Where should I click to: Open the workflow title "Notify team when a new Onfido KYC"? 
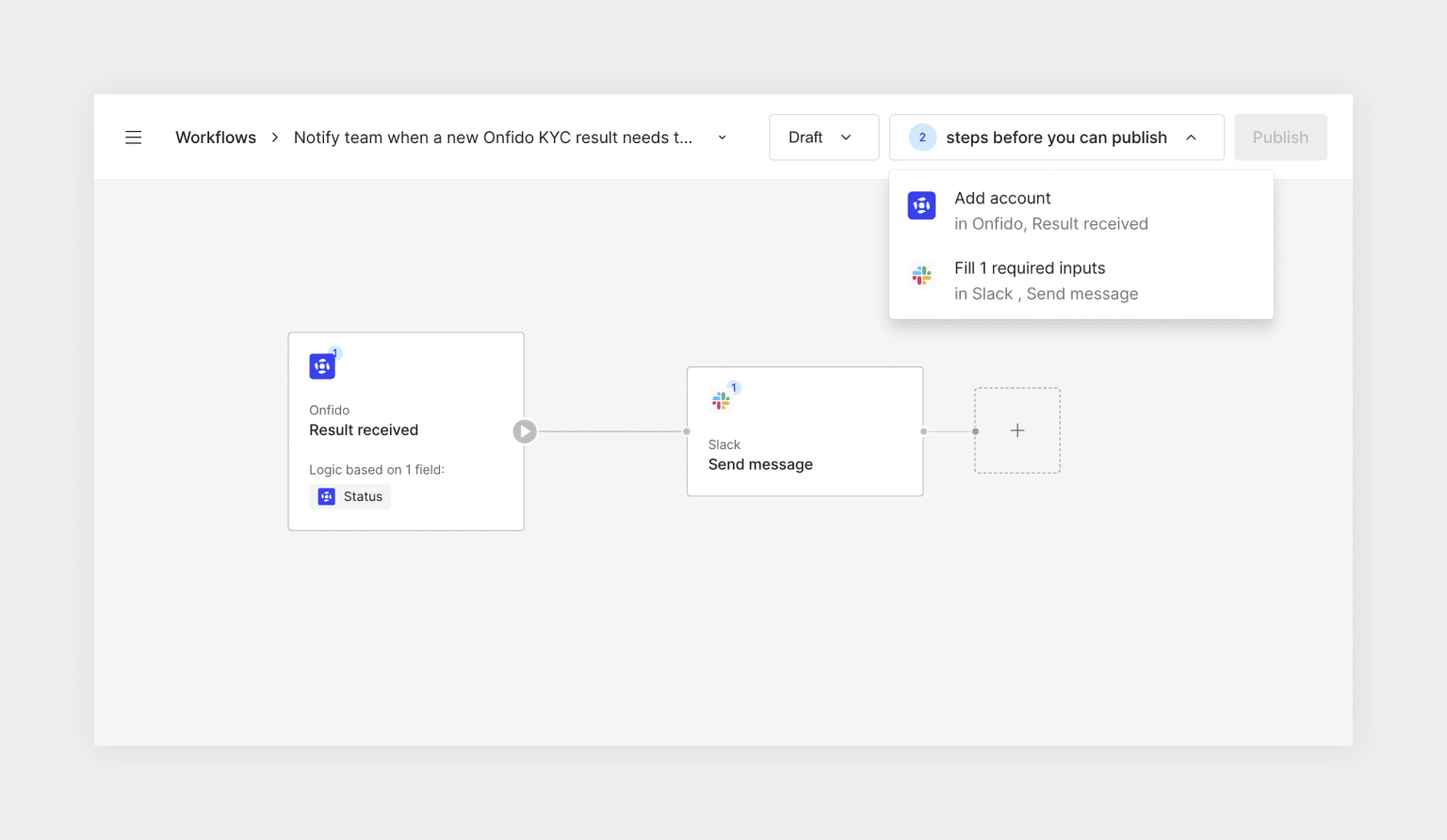[493, 137]
